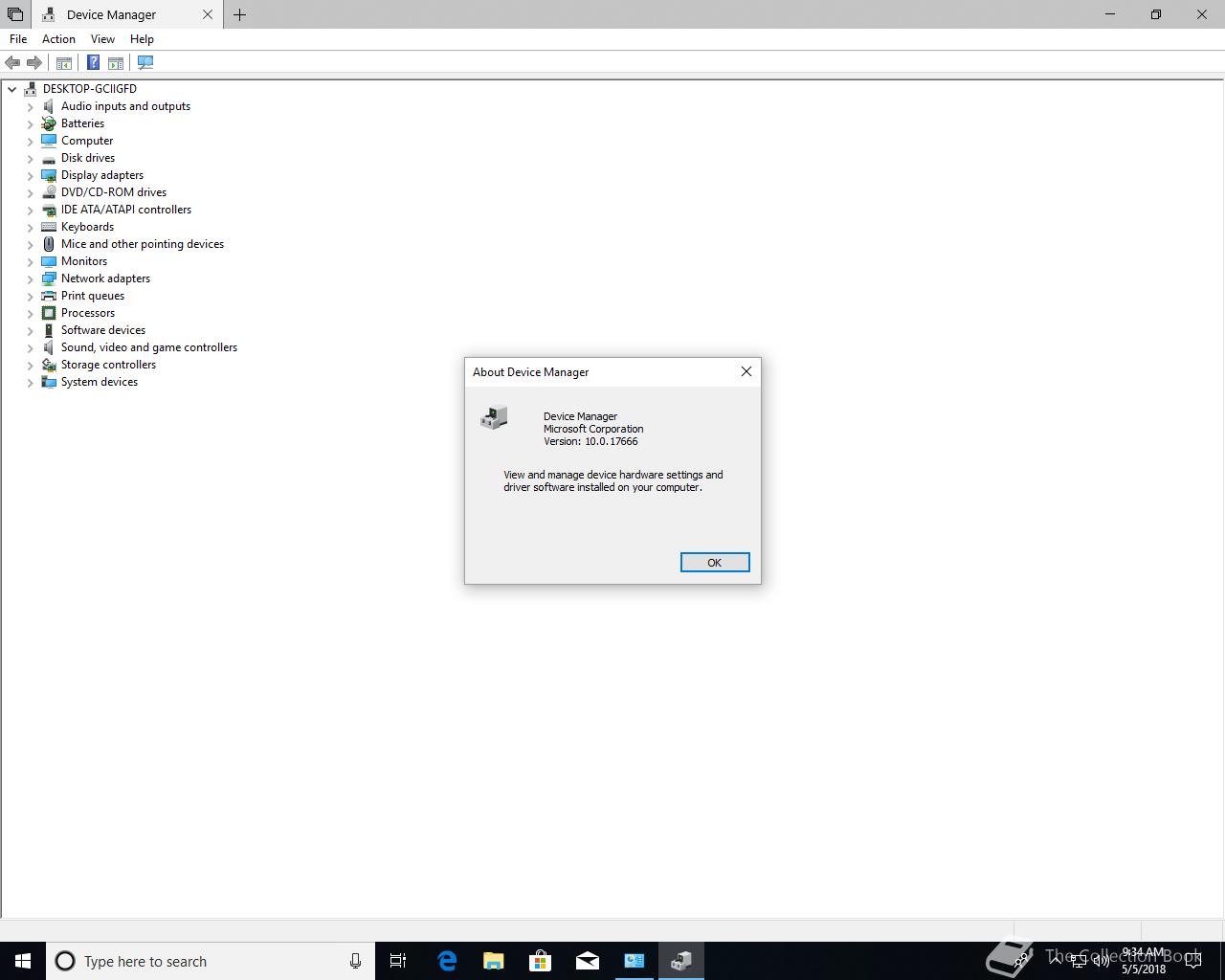Open the Windows Start menu
This screenshot has height=980, width=1225.
coord(23,961)
